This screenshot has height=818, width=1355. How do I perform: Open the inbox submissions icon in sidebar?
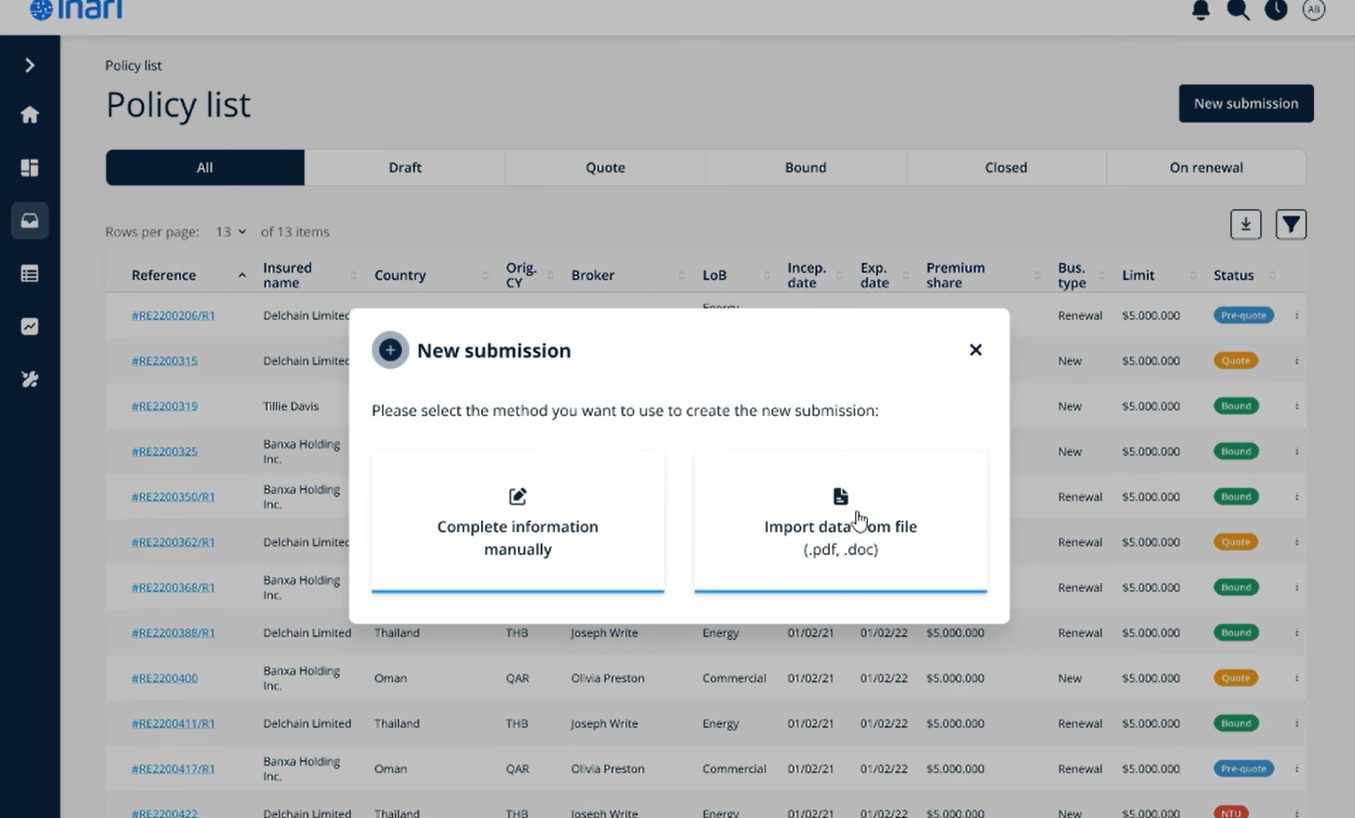(30, 220)
